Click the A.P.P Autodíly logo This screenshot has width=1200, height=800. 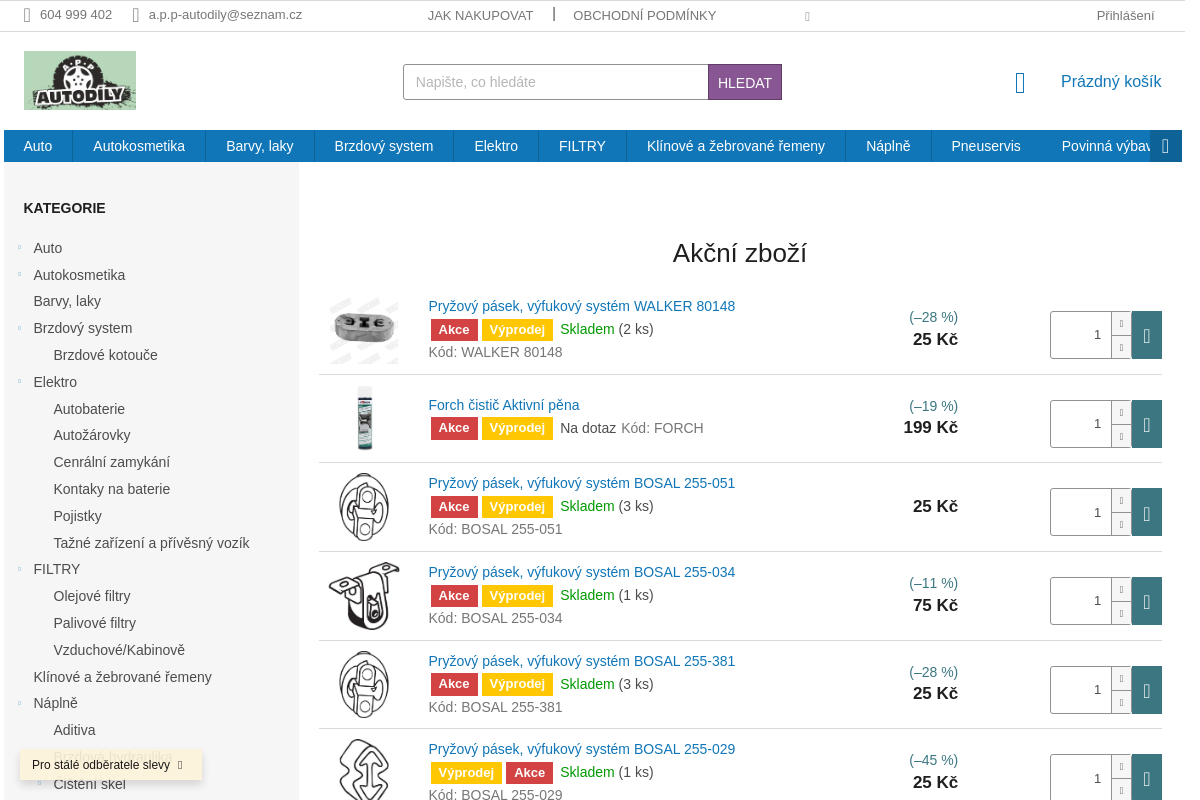[80, 81]
